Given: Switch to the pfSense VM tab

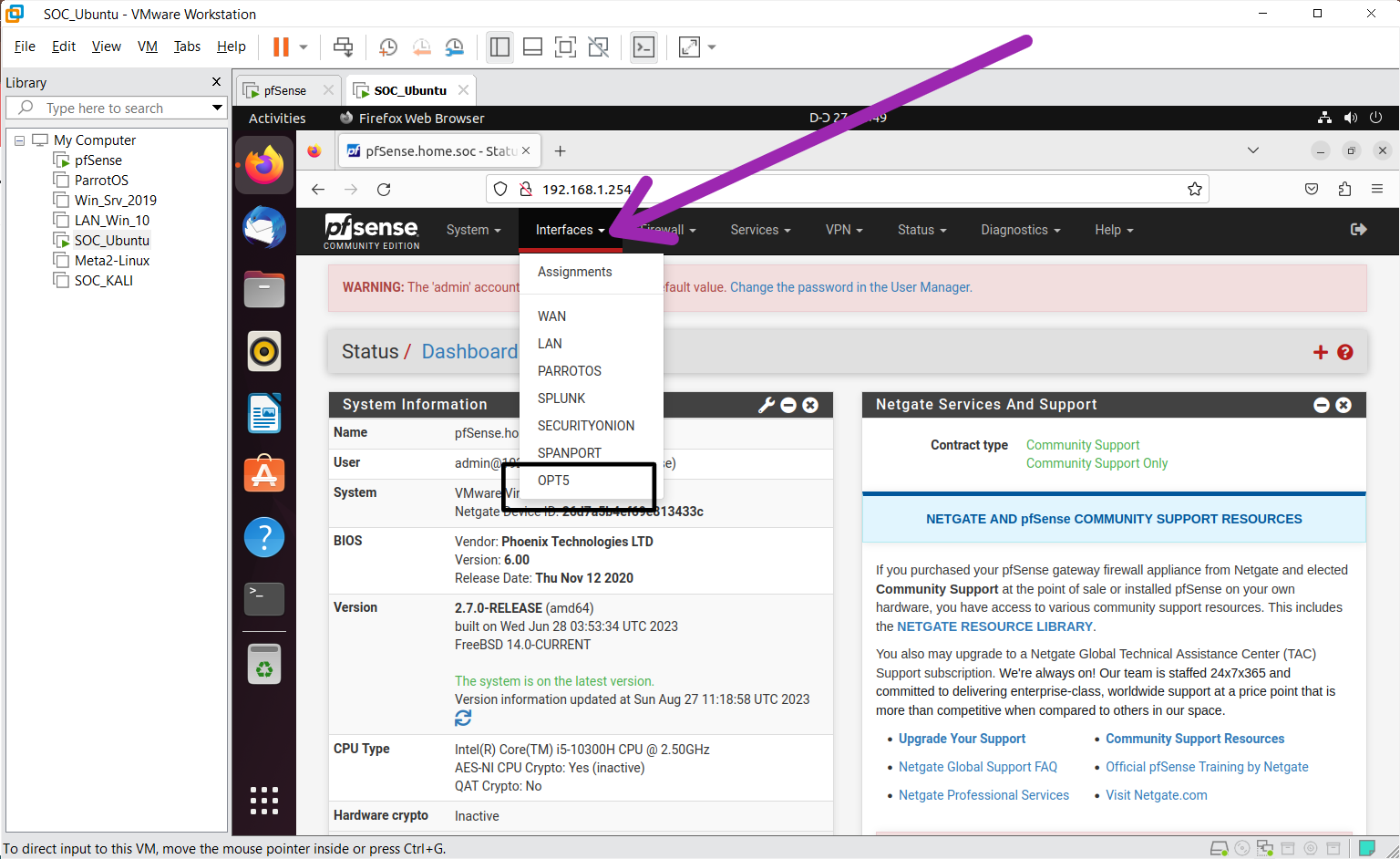Looking at the screenshot, I should (284, 90).
